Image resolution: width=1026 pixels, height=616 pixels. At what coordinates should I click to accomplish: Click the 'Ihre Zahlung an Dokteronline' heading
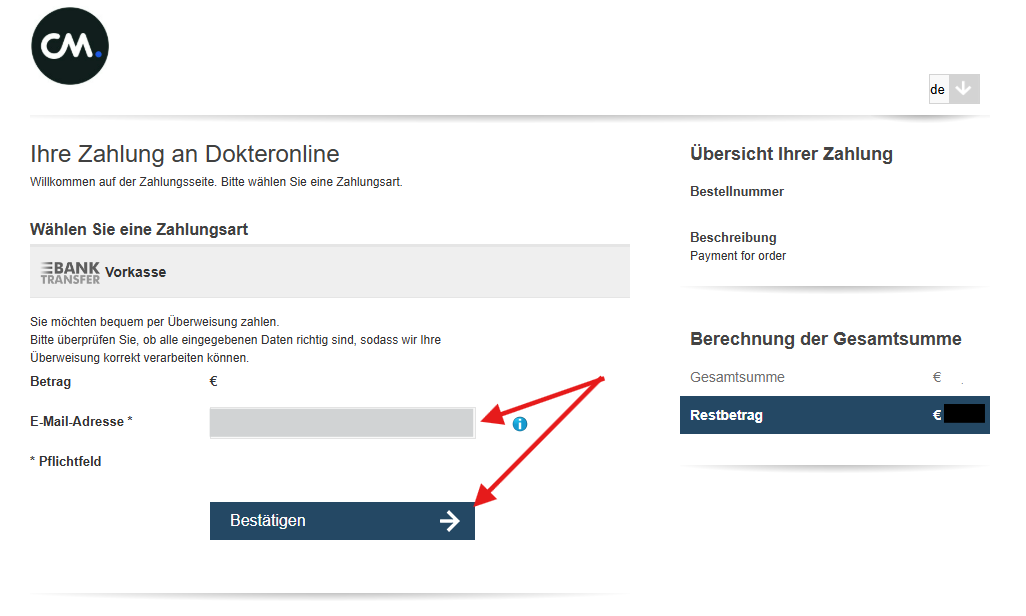[x=185, y=154]
